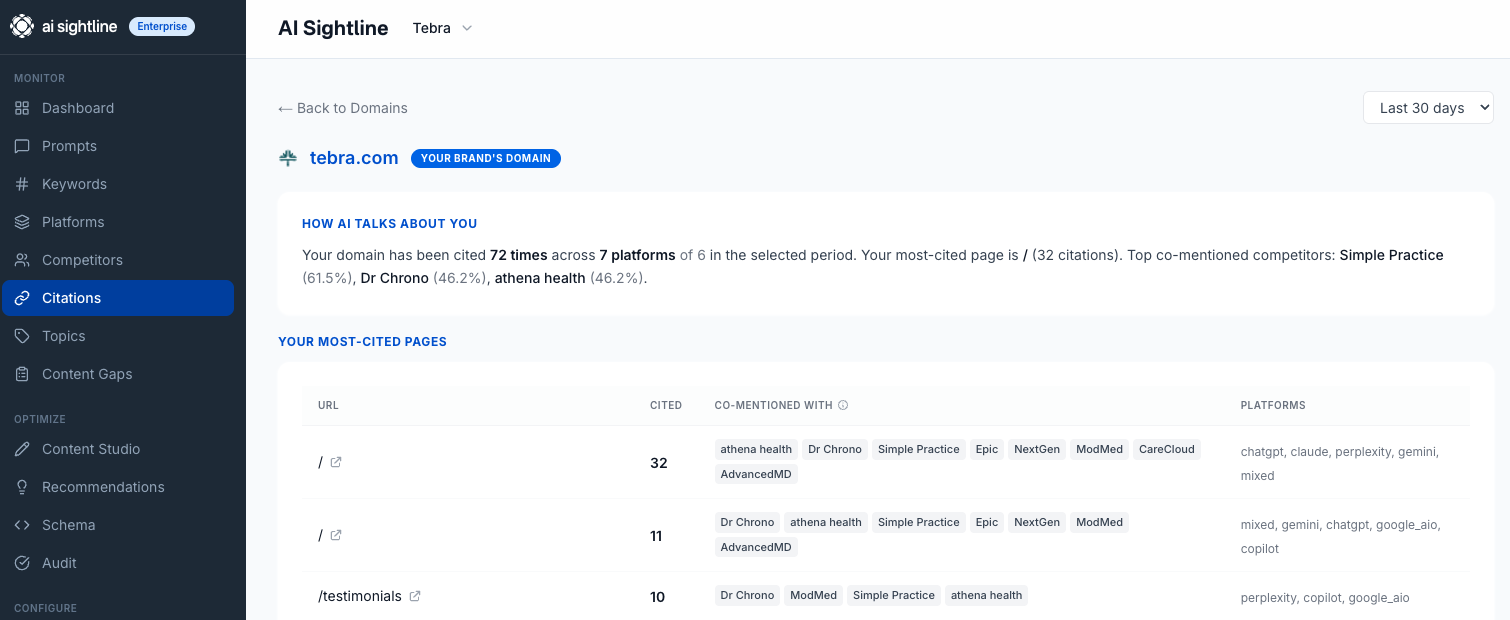Click the Prompts chat bubble icon
The image size is (1510, 620).
[22, 146]
